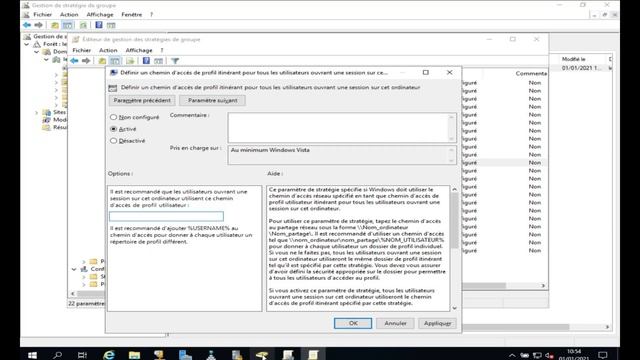Open Task View from the taskbar
The width and height of the screenshot is (640, 360).
click(x=82, y=355)
